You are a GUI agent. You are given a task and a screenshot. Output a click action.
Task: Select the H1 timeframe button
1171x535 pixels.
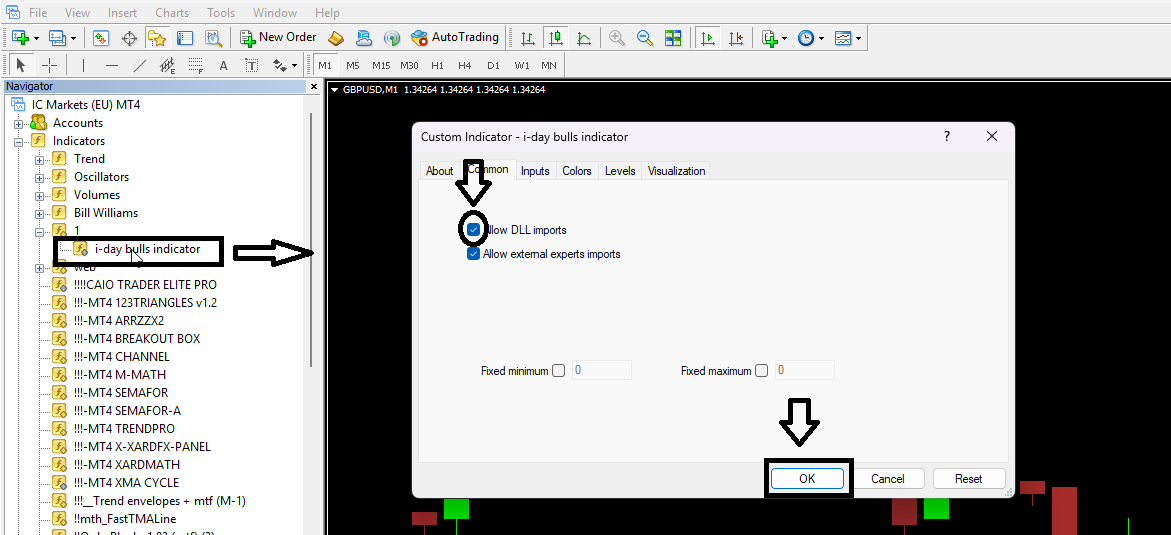point(437,66)
